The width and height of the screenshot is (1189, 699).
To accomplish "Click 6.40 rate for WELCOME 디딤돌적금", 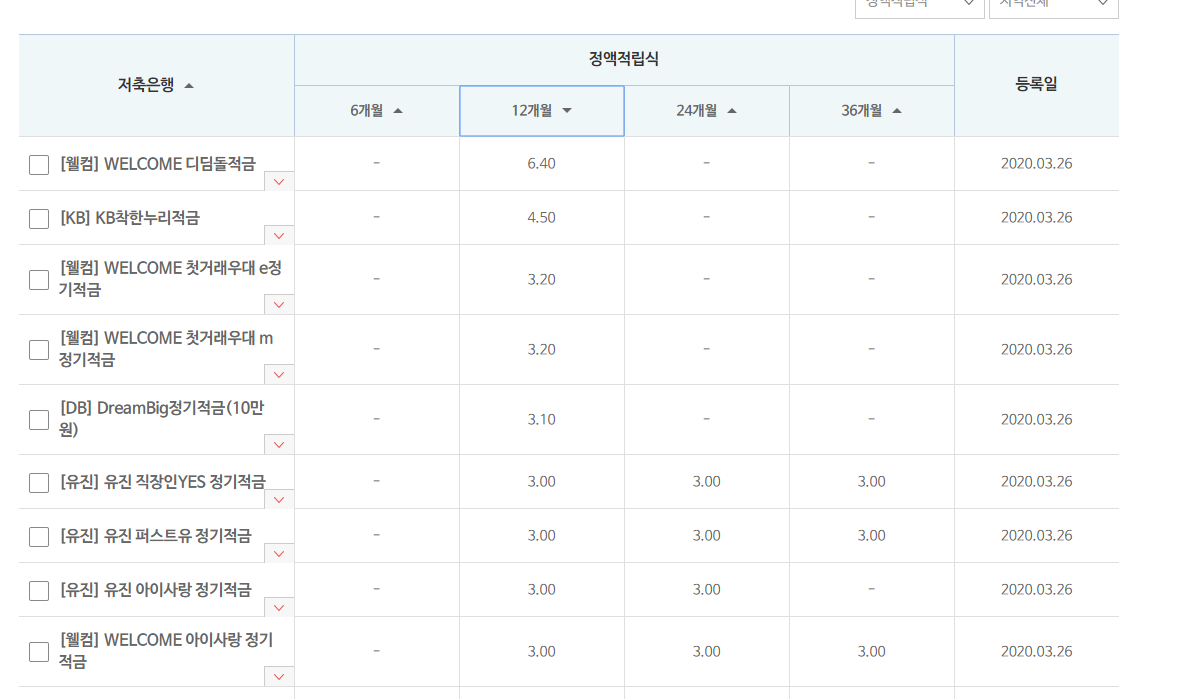I will [x=541, y=164].
